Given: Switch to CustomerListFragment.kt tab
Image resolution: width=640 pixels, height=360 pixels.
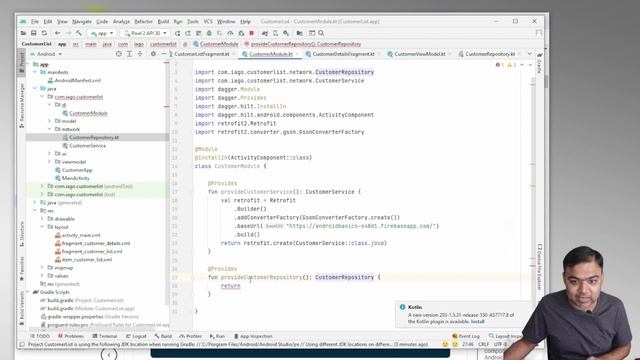Looking at the screenshot, I should click(201, 54).
